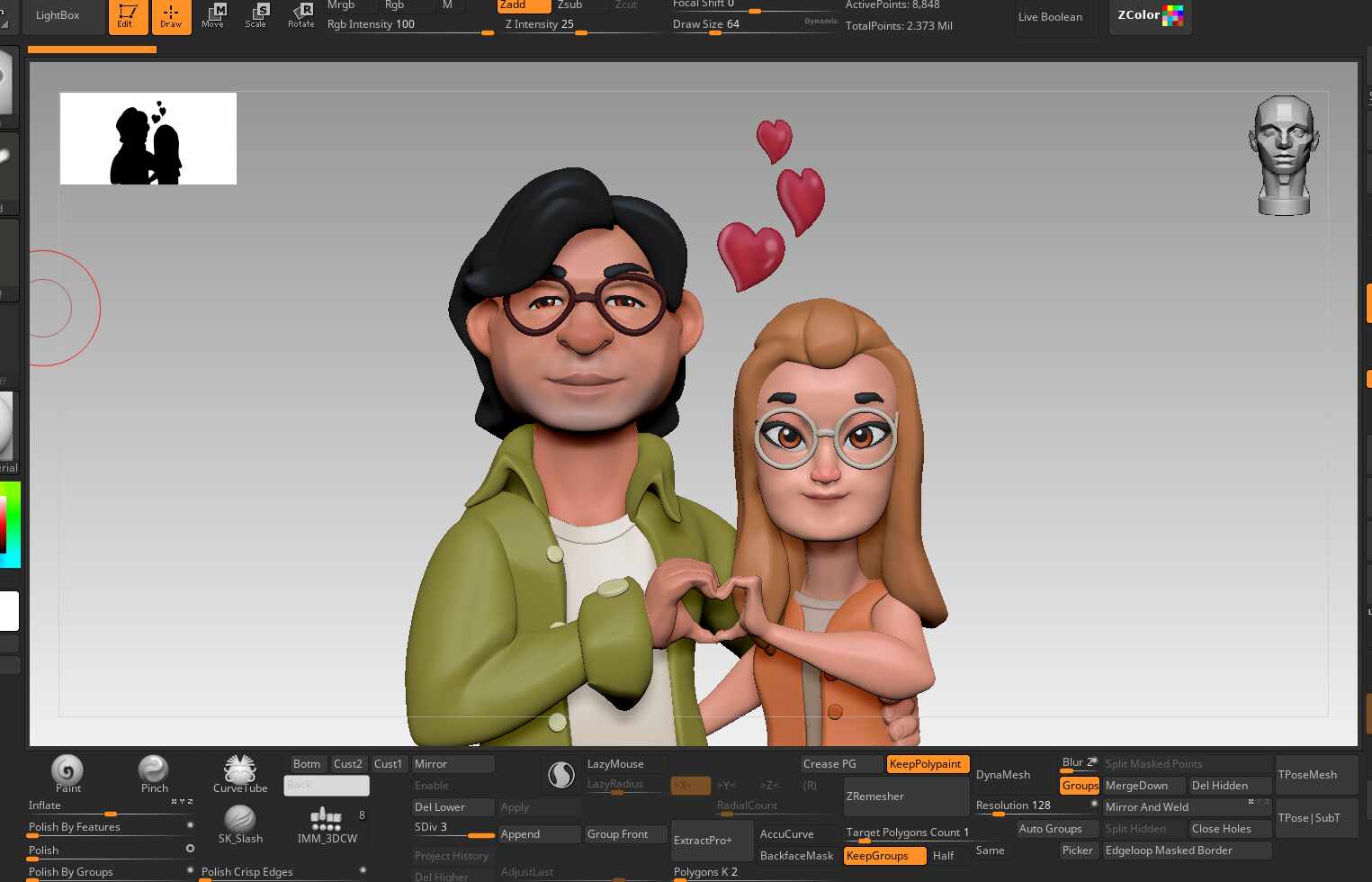Activate the Rotate transform tool
Viewport: 1372px width, 882px height.
pos(300,15)
